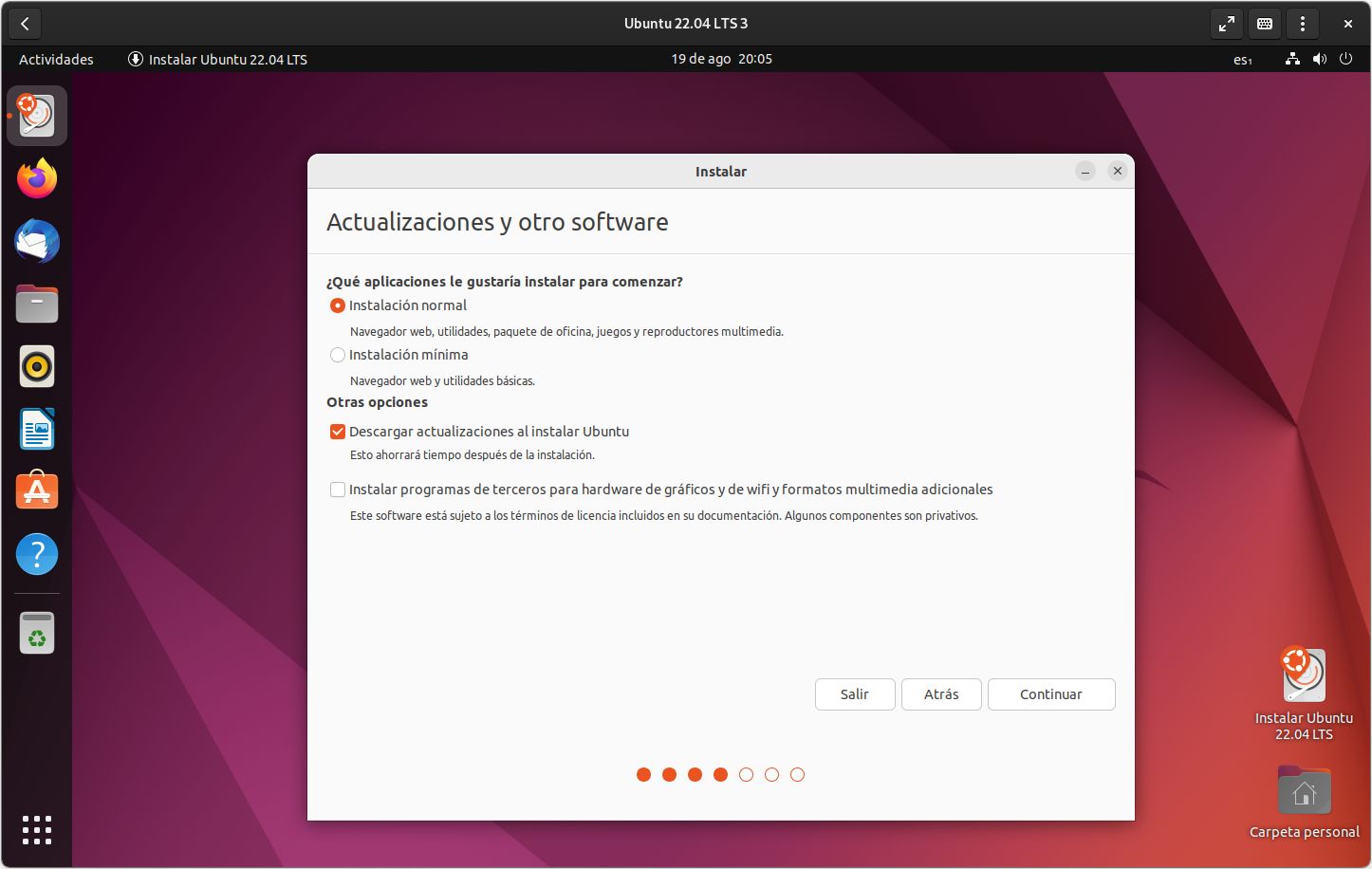Launch LibreOffice Writer from dock
Image resolution: width=1372 pixels, height=869 pixels.
point(37,429)
